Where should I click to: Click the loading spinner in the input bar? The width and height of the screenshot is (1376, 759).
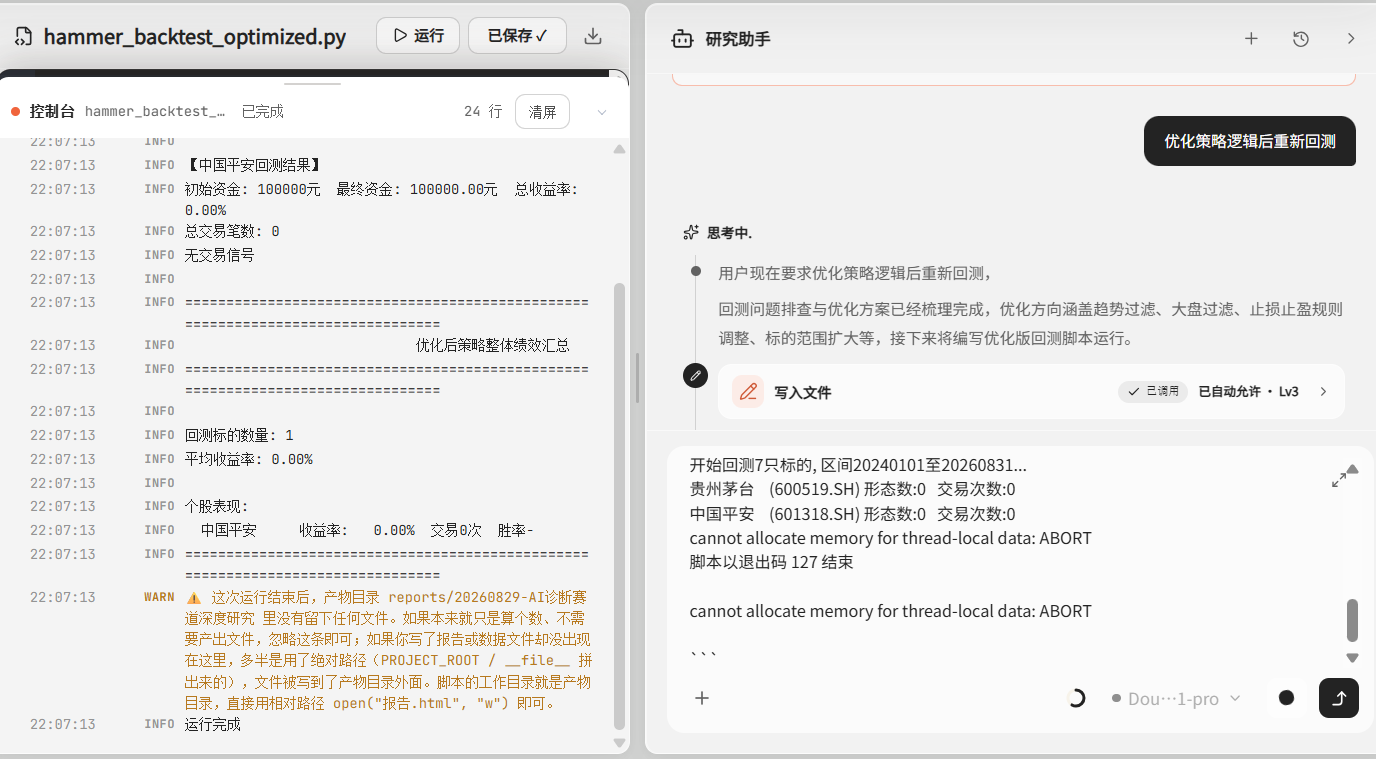(1076, 698)
